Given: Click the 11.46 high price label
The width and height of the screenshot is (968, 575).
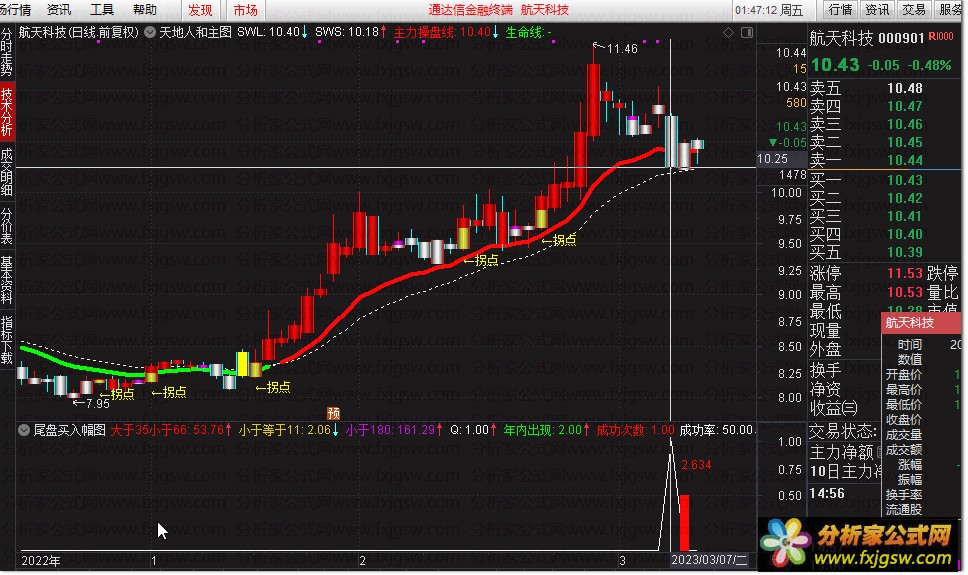Looking at the screenshot, I should (x=622, y=49).
